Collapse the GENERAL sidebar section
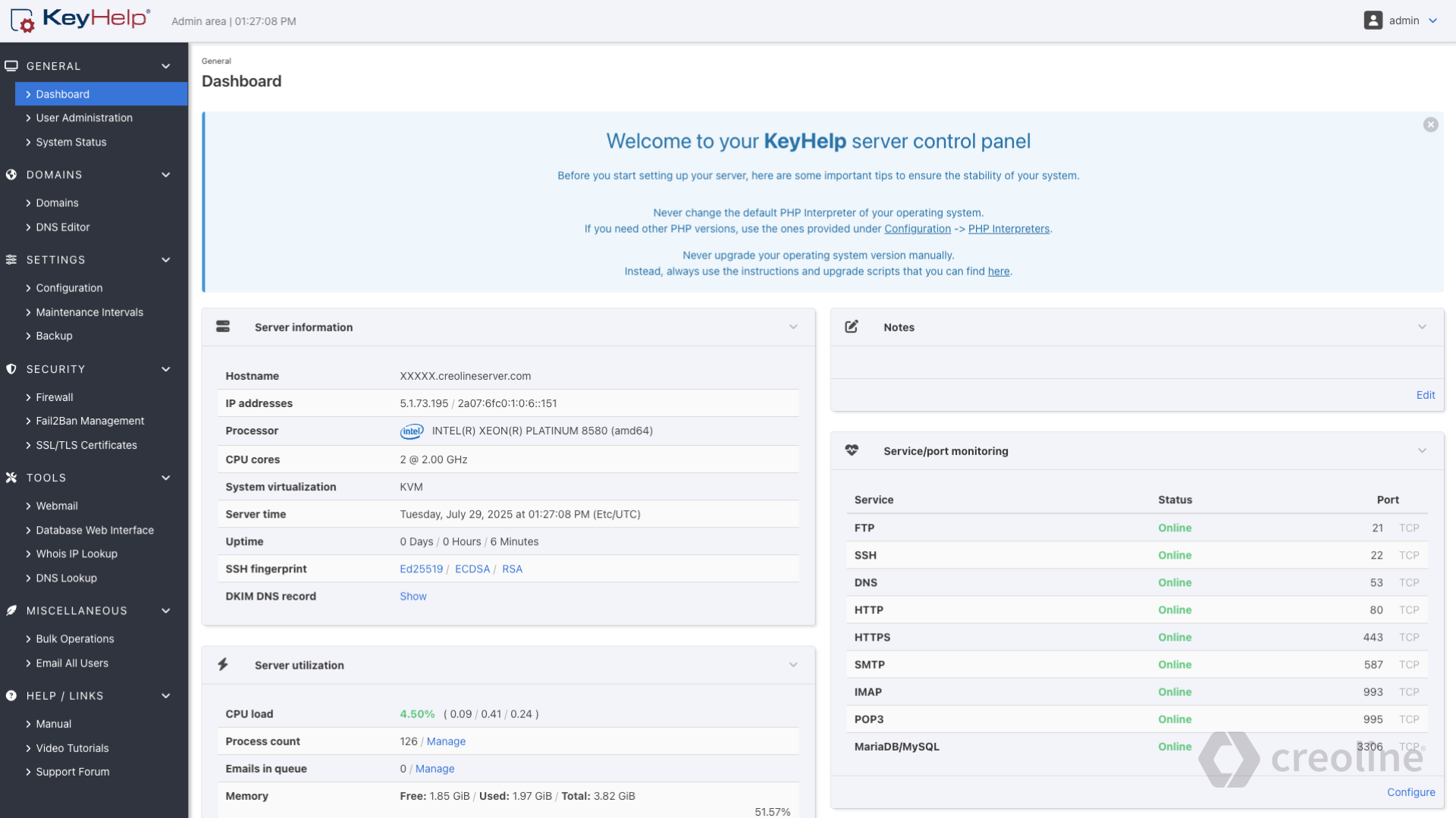Viewport: 1456px width, 818px height. coord(166,66)
